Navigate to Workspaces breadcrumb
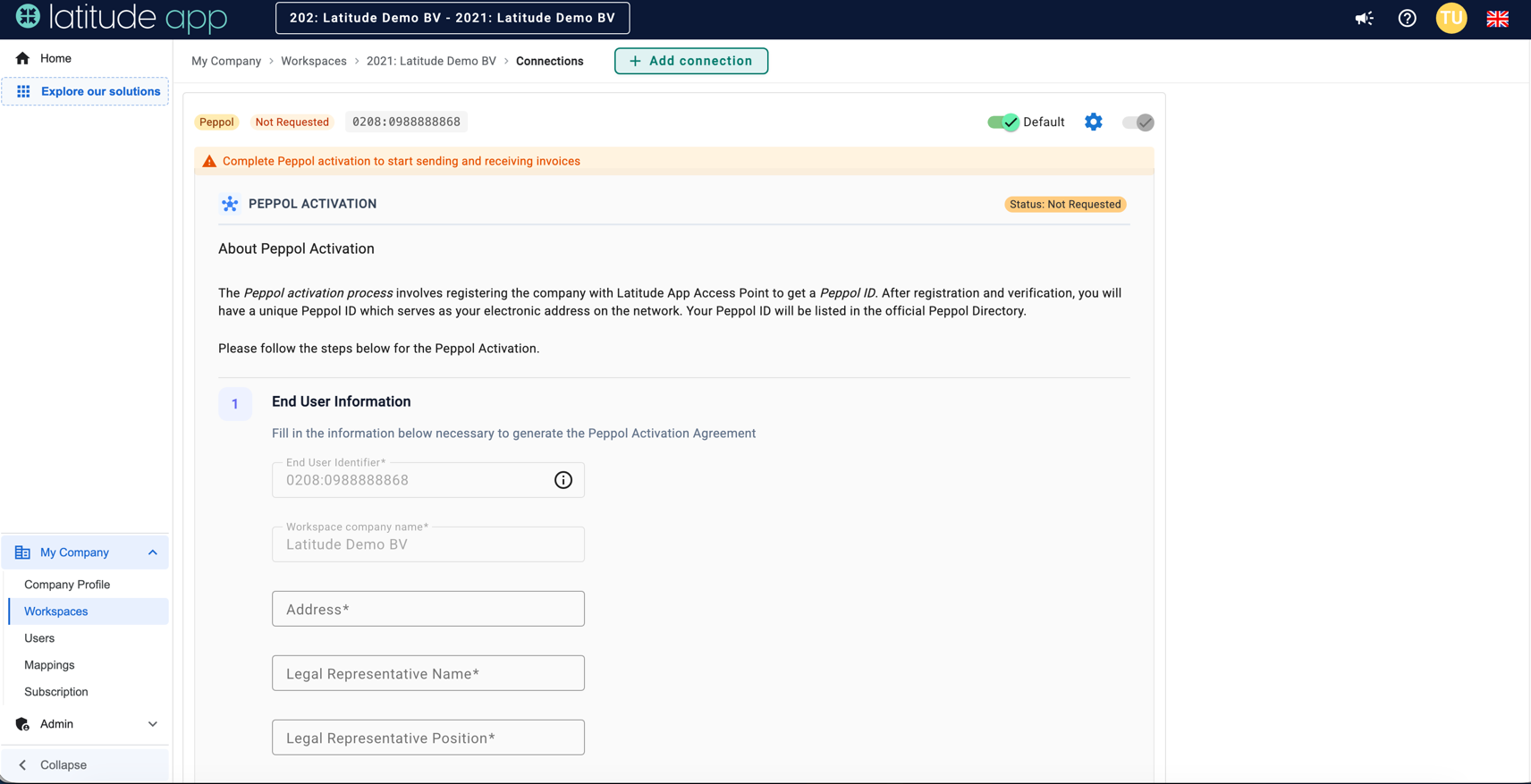The width and height of the screenshot is (1531, 784). (314, 61)
